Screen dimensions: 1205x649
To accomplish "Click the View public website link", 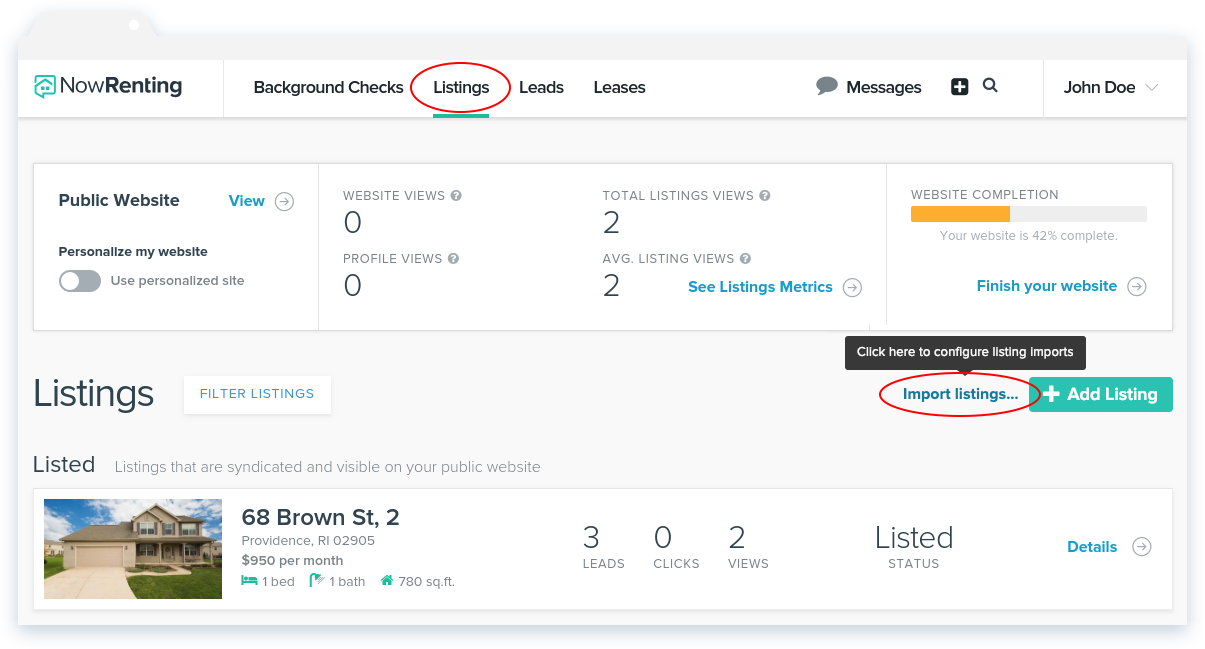I will point(247,201).
